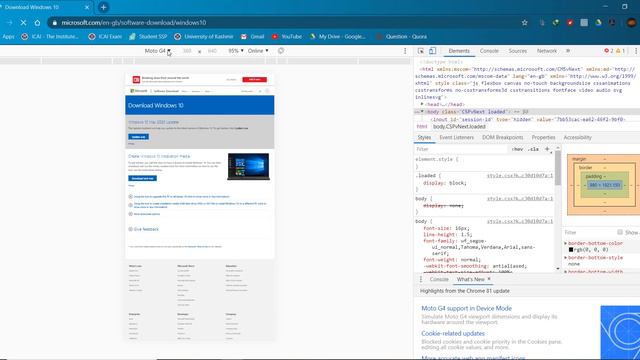Image resolution: width=640 pixels, height=360 pixels.
Task: Add a new style rule
Action: click(547, 149)
